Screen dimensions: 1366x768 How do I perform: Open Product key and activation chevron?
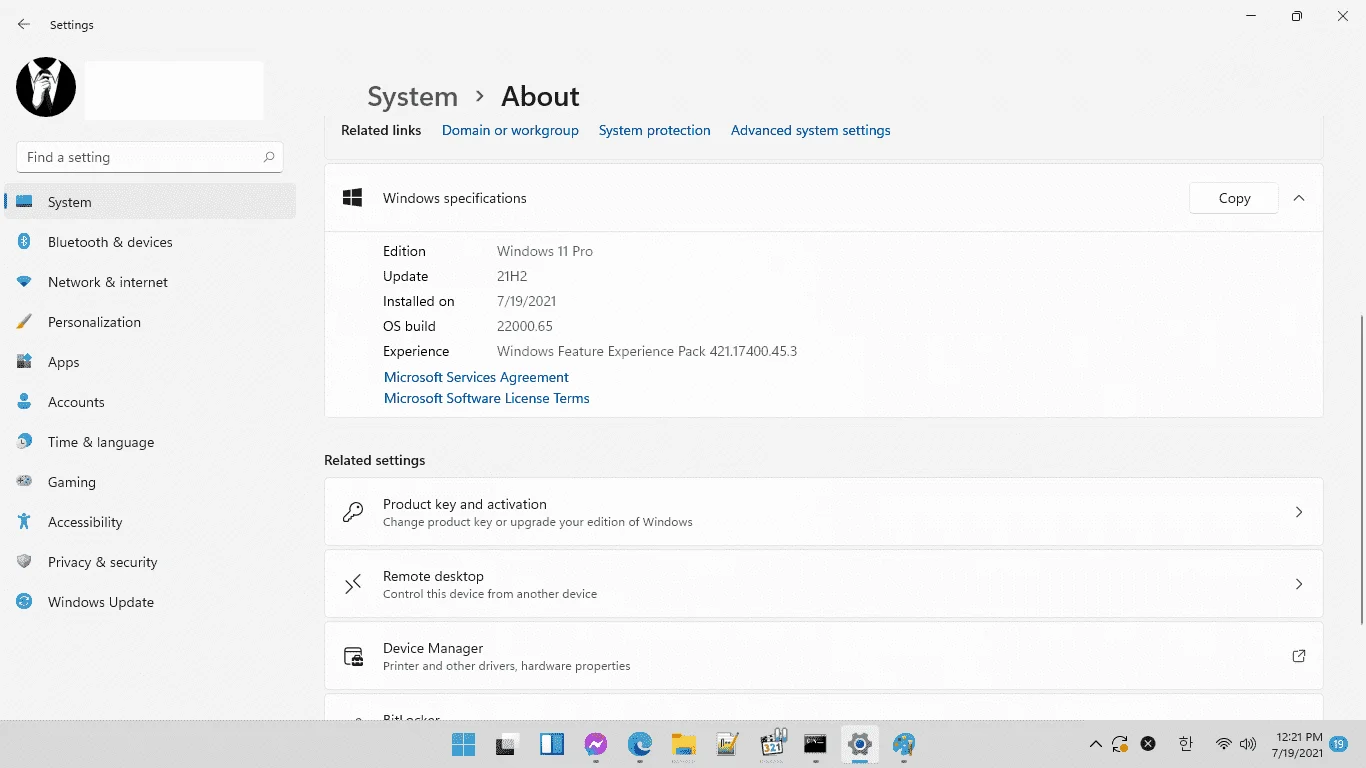tap(1299, 512)
